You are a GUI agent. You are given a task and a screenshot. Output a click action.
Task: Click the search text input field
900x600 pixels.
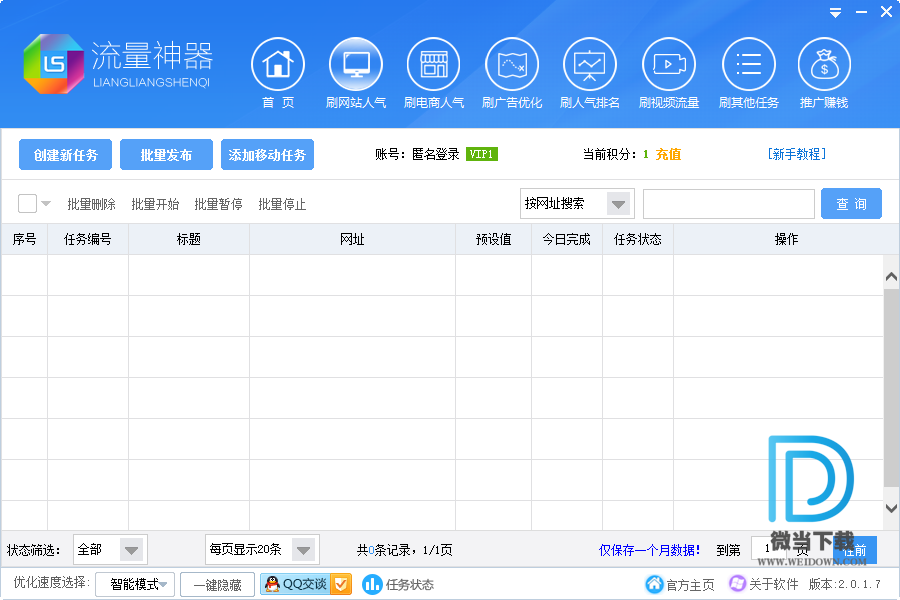[x=728, y=204]
